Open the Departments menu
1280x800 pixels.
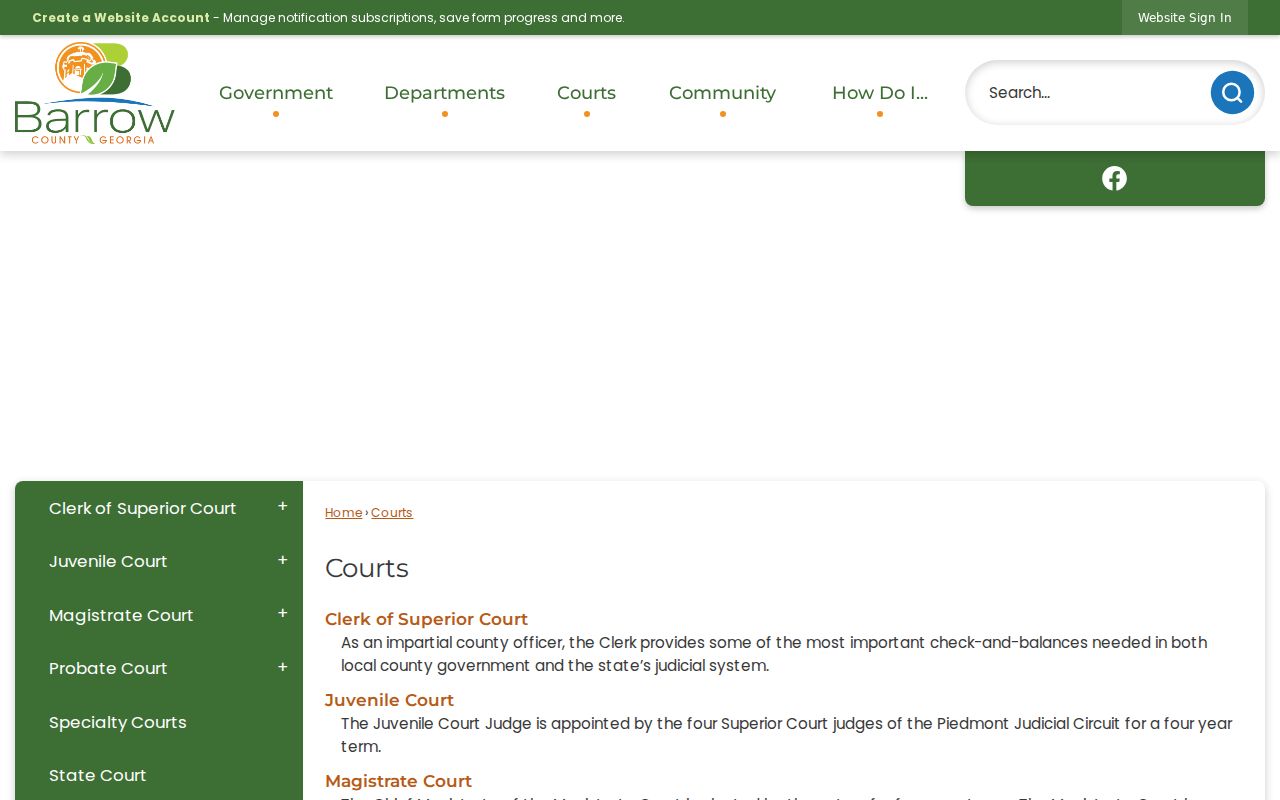tap(444, 93)
